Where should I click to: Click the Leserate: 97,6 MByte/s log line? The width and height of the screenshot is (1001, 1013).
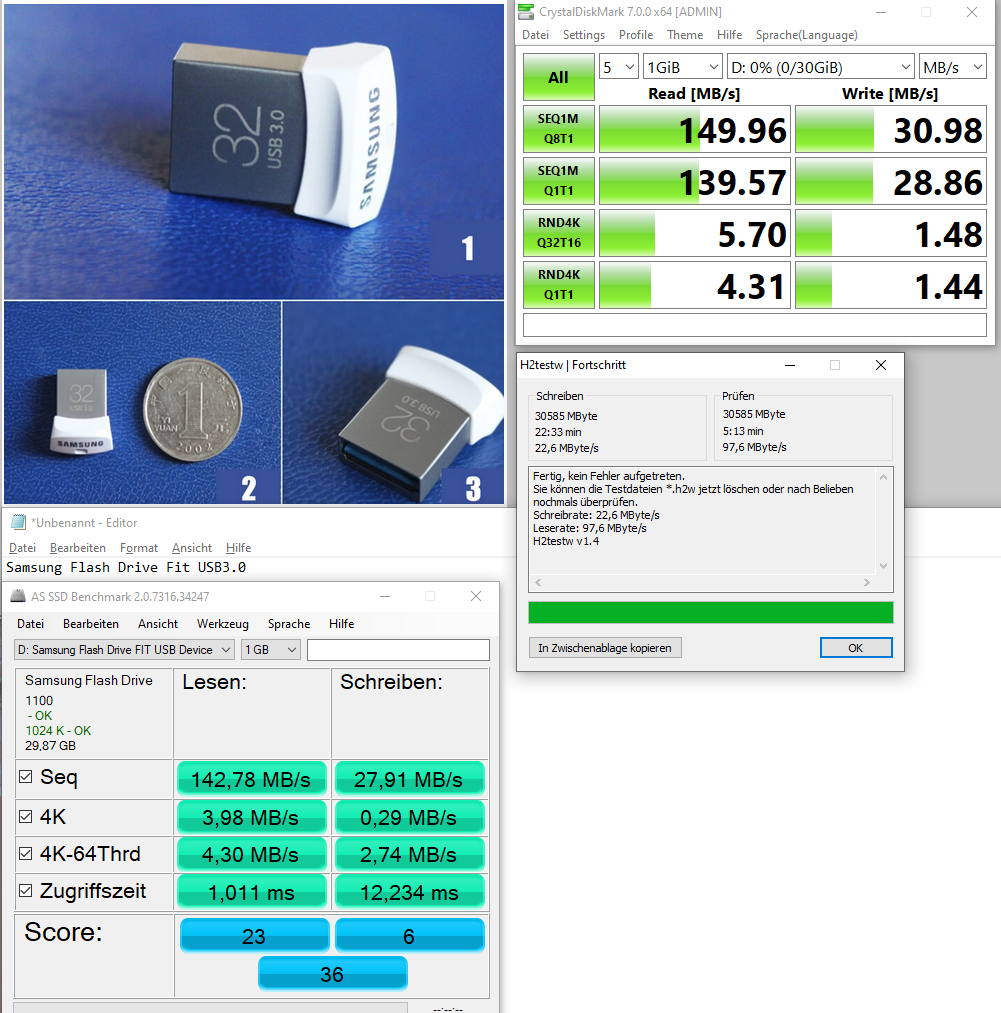tap(589, 528)
